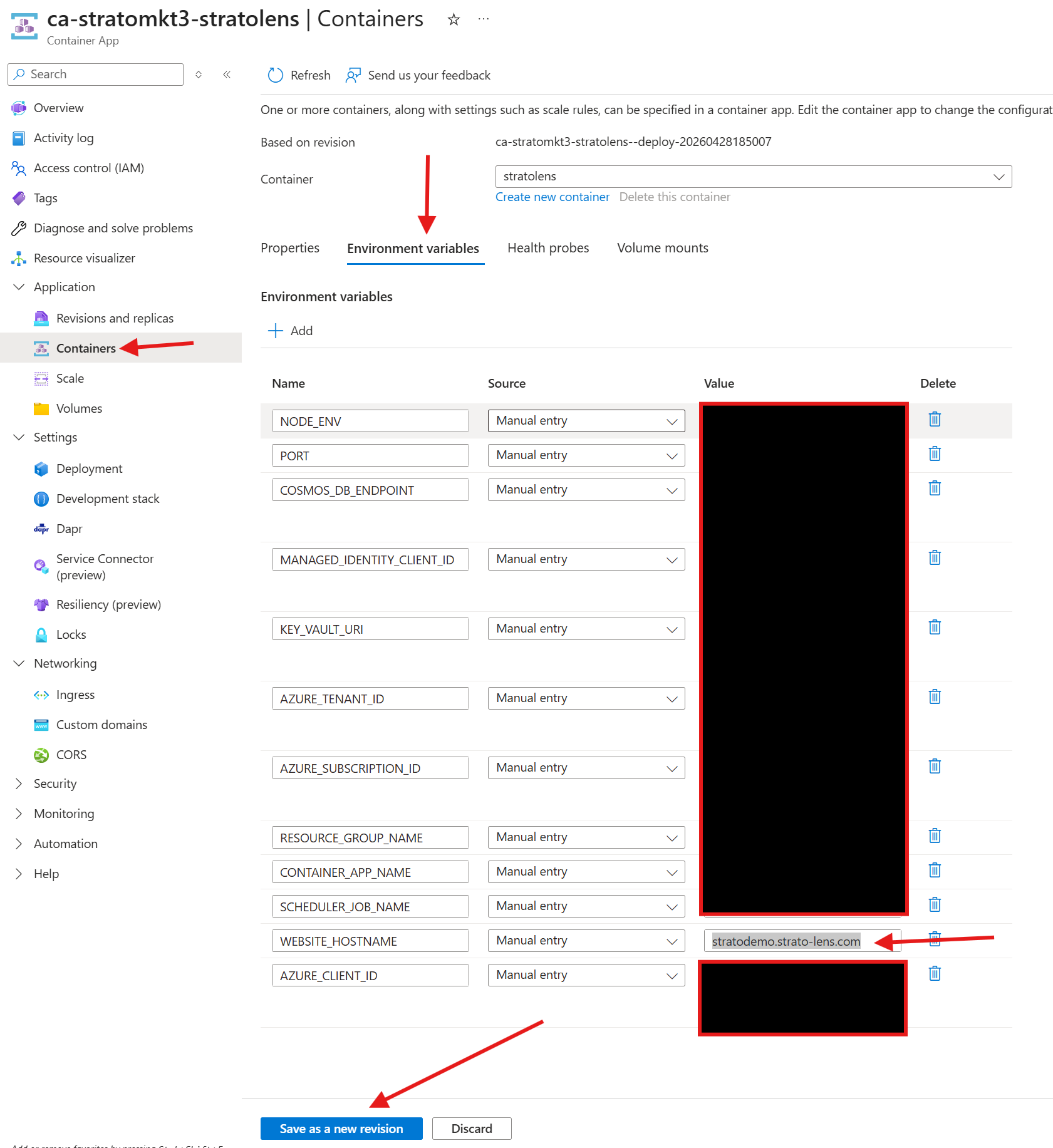Open Activity log in the sidebar
This screenshot has height=1148, width=1053.
tap(63, 138)
